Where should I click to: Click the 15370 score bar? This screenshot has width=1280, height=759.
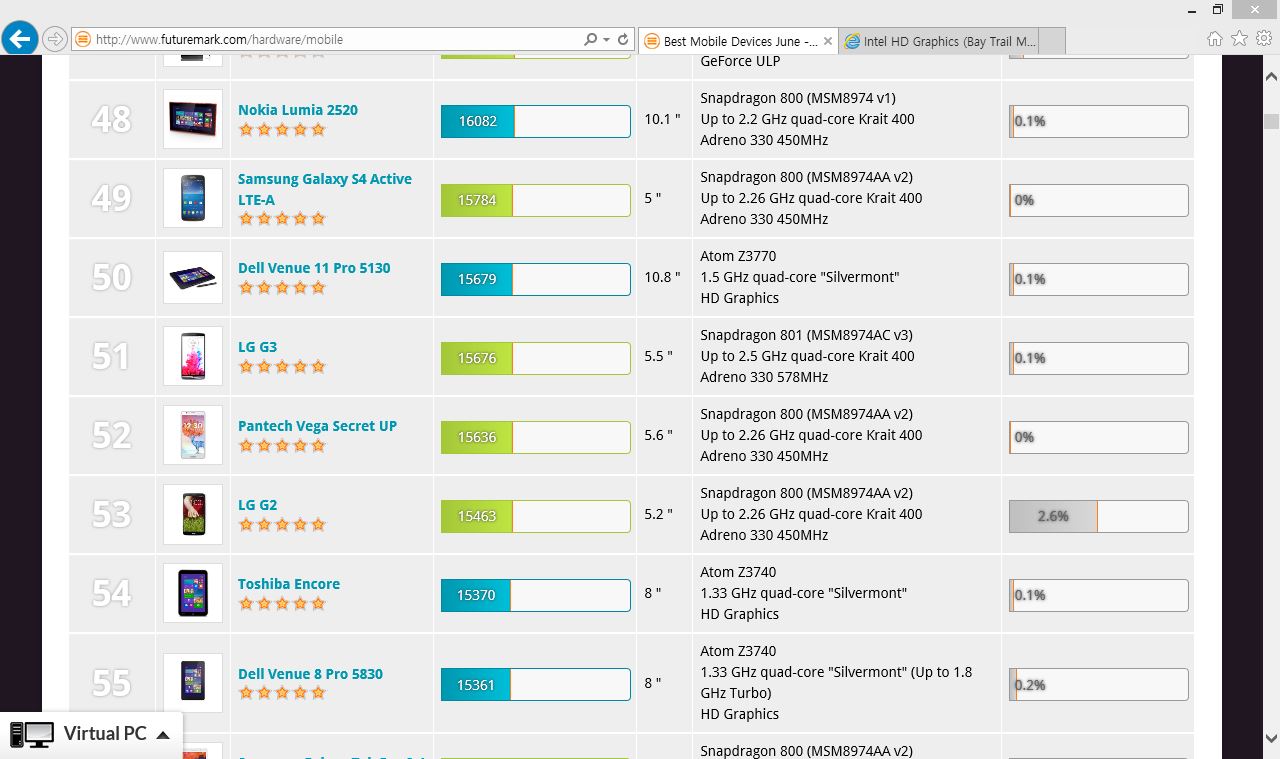click(x=536, y=595)
